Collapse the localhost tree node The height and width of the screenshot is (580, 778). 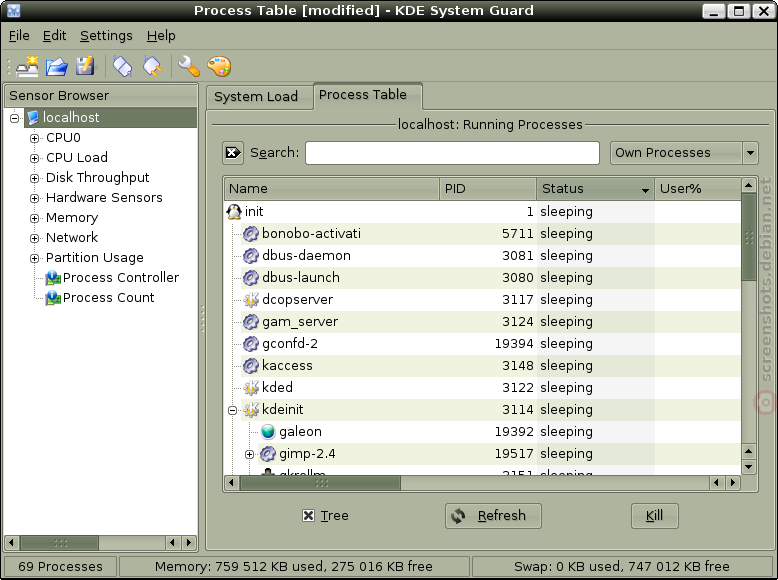click(14, 118)
